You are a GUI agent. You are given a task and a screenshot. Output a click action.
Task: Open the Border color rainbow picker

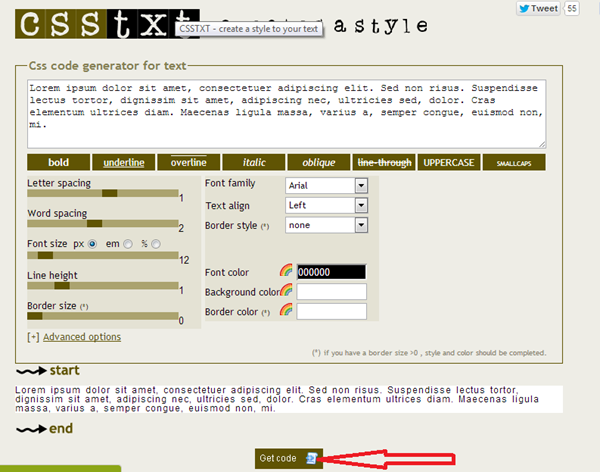[286, 309]
